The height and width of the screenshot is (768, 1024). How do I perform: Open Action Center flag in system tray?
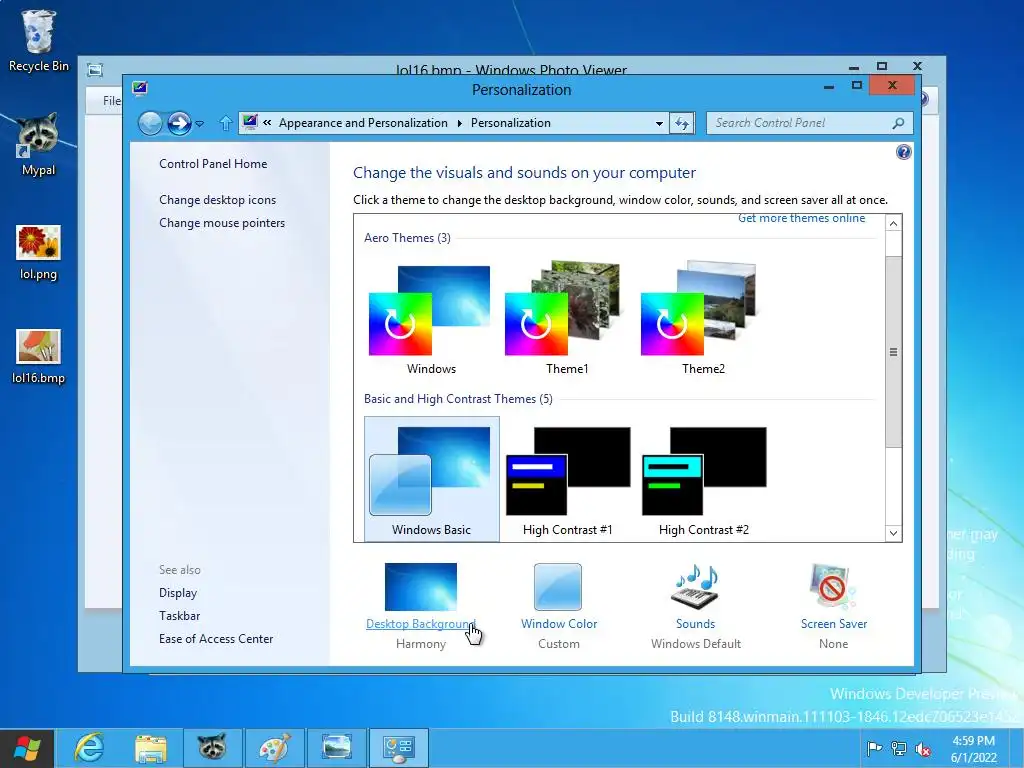tap(874, 748)
